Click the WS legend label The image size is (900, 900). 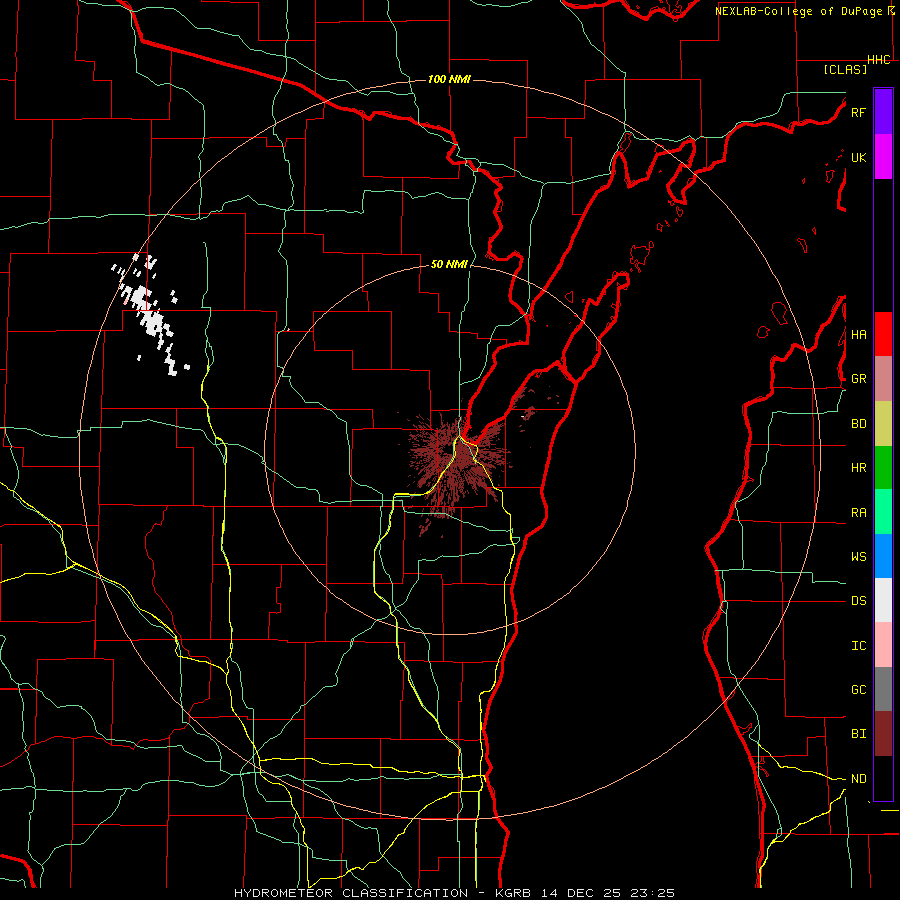coord(858,556)
